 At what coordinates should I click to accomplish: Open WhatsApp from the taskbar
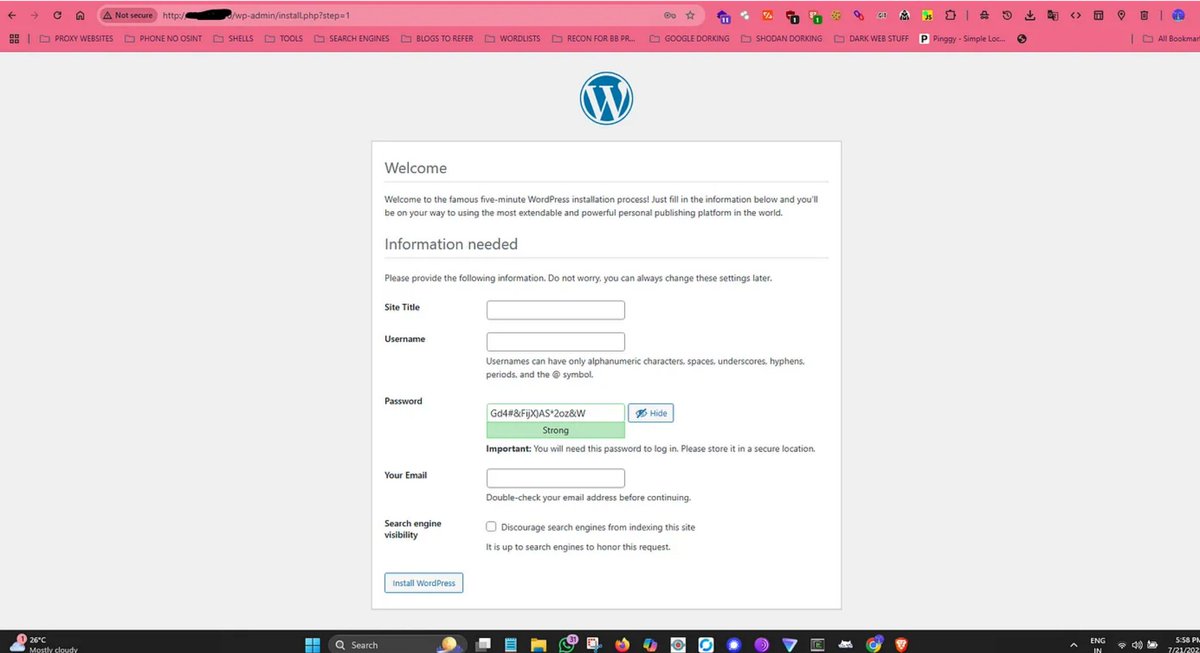567,644
